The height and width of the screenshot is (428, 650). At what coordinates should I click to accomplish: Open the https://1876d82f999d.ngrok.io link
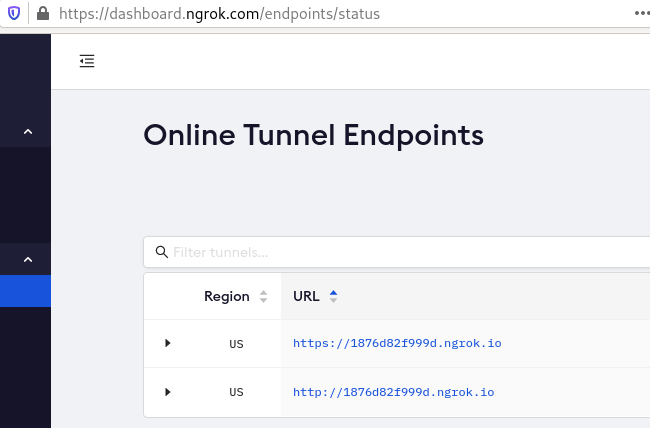(397, 343)
